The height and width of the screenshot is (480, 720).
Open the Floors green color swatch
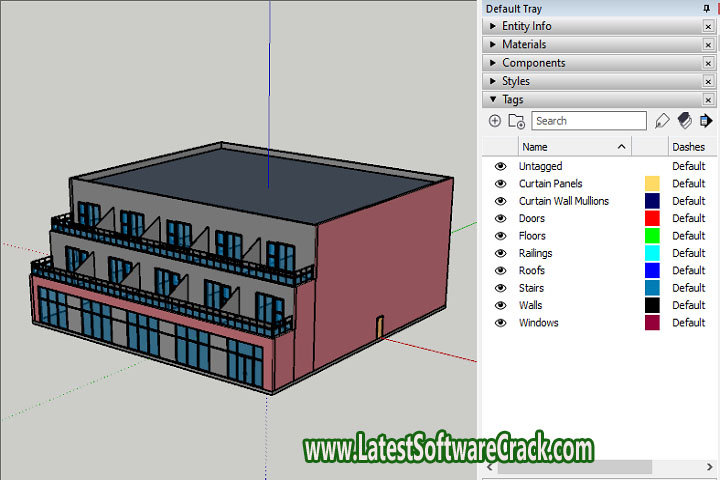coord(652,236)
